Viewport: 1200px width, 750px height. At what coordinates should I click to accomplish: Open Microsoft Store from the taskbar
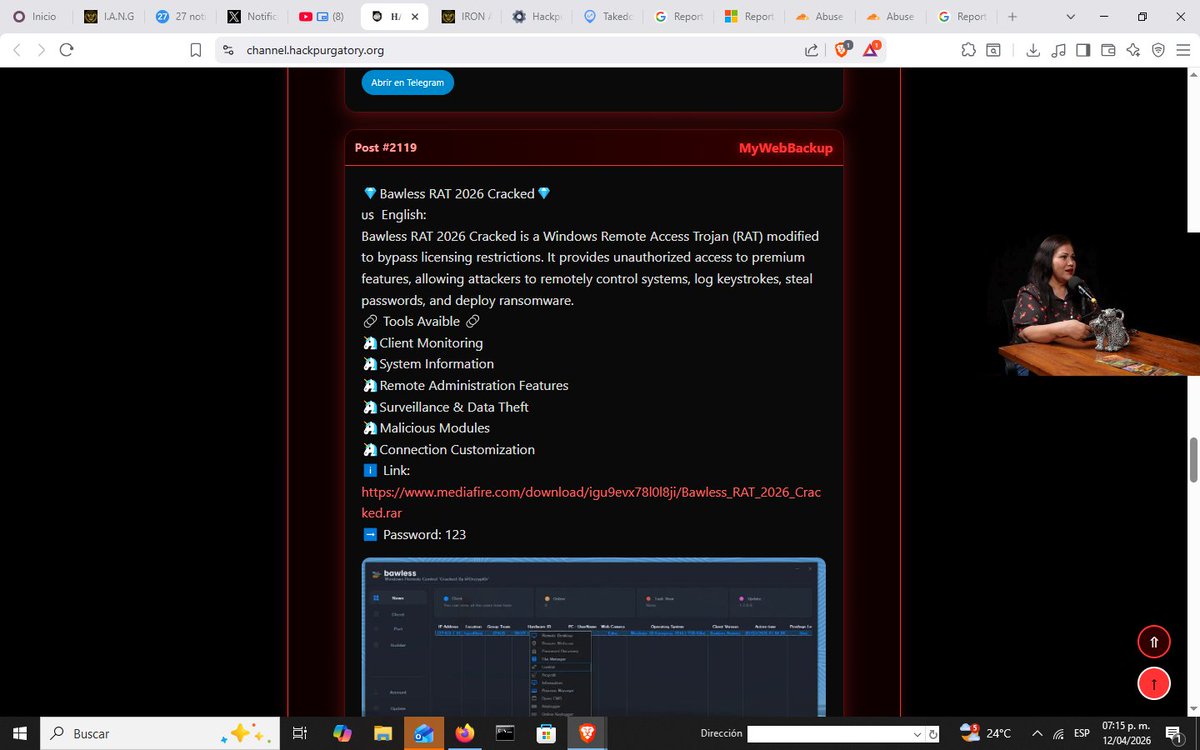click(545, 733)
